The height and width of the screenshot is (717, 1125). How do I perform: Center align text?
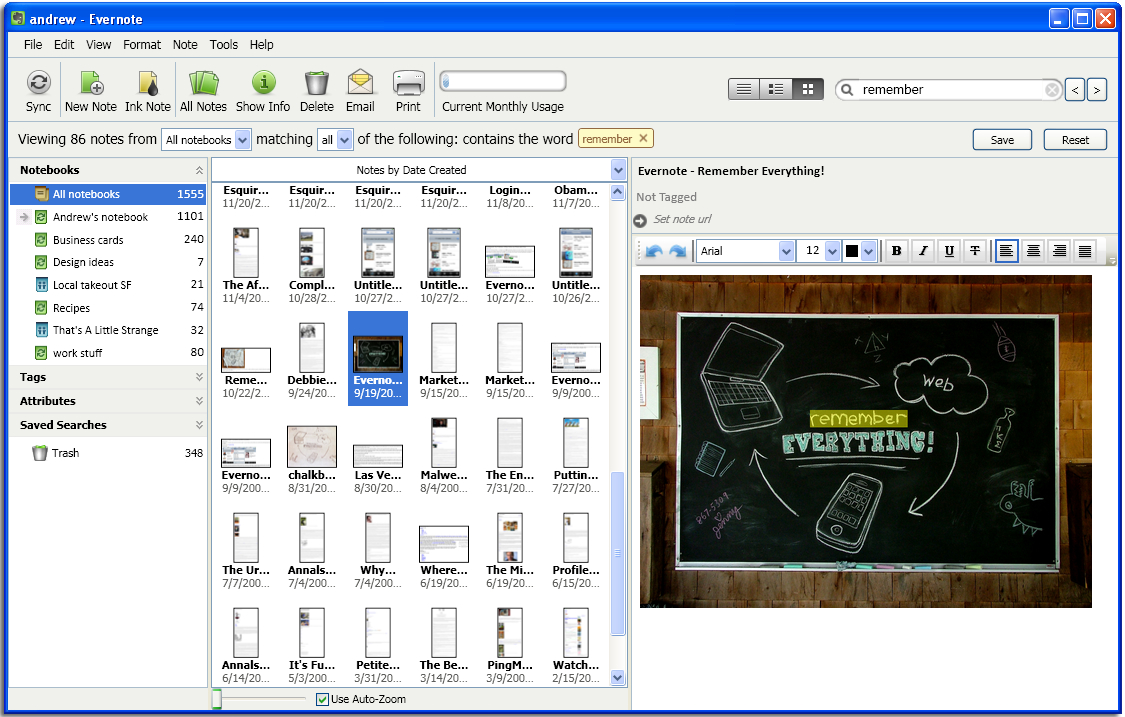[x=1033, y=250]
